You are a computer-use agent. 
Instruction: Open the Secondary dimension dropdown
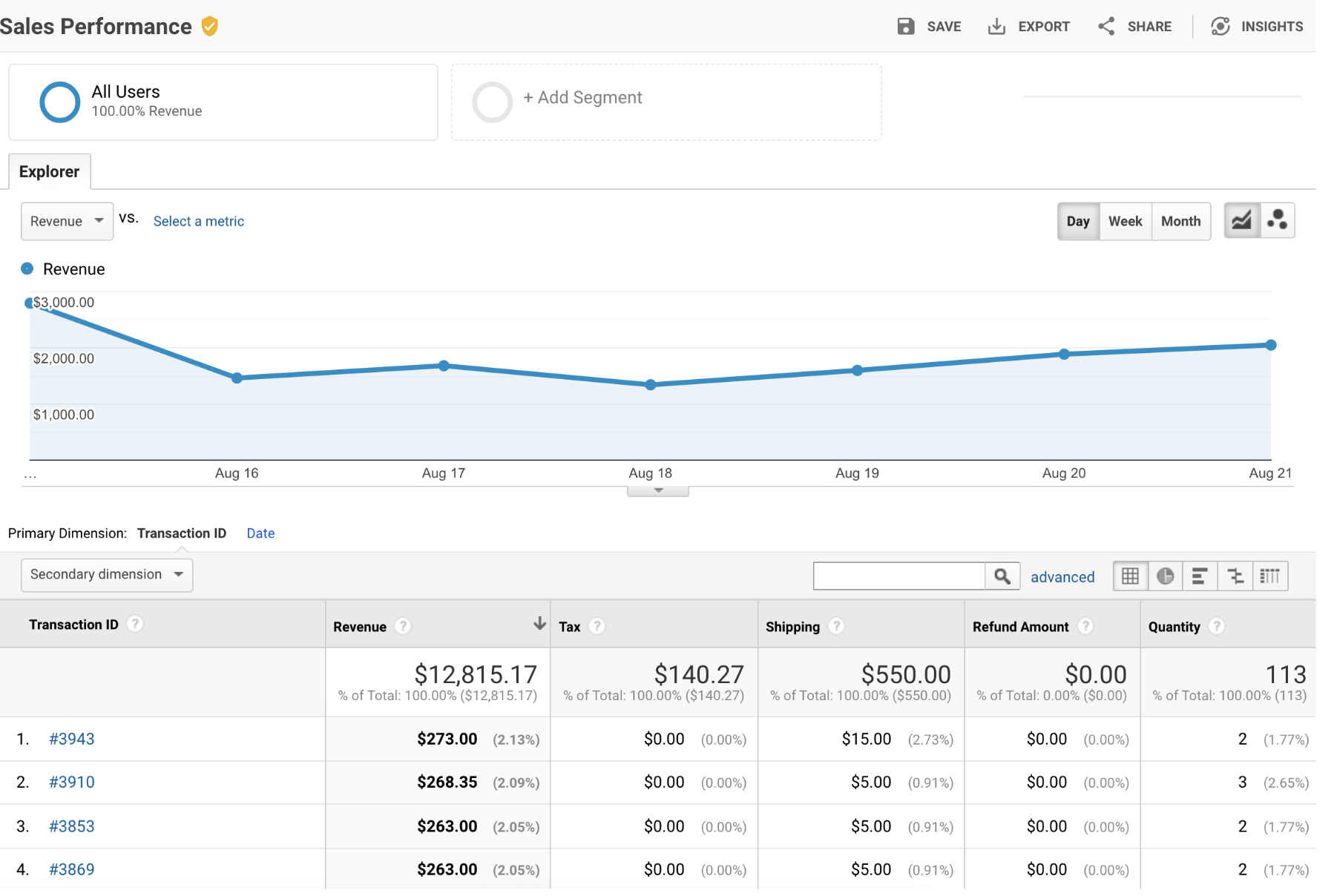point(107,575)
